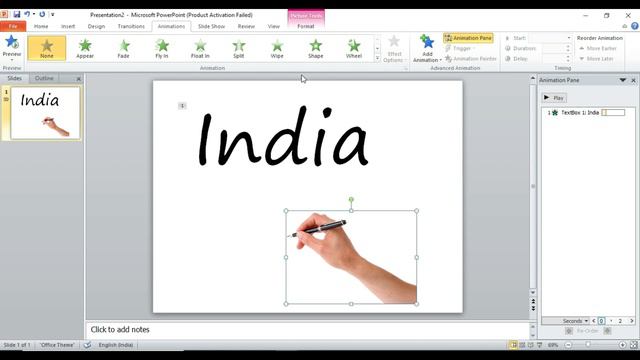Click the Add Animation button
Image resolution: width=640 pixels, height=360 pixels.
[427, 48]
